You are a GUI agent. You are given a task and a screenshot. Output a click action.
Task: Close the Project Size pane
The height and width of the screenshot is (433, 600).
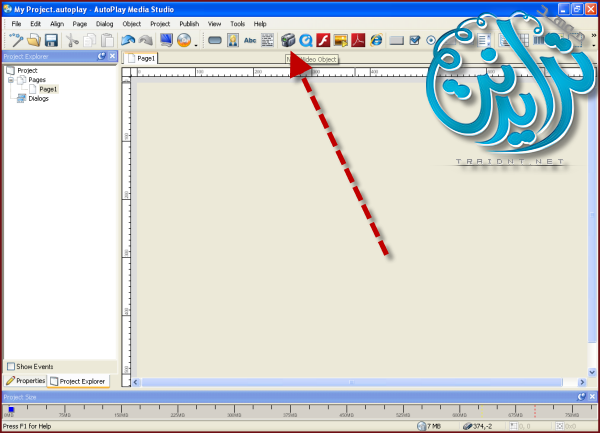[592, 397]
